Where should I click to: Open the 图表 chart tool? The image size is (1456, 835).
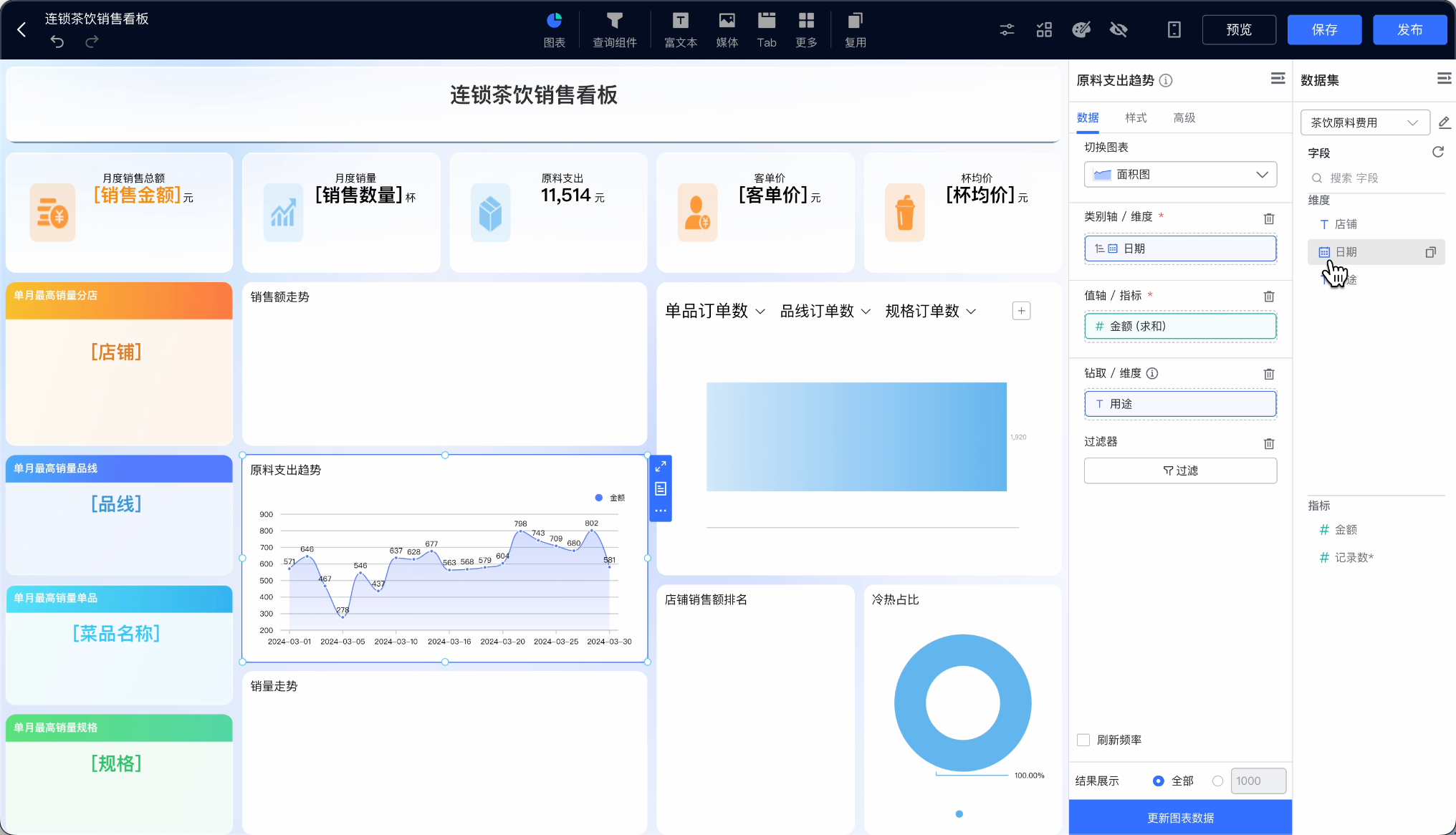(x=554, y=29)
